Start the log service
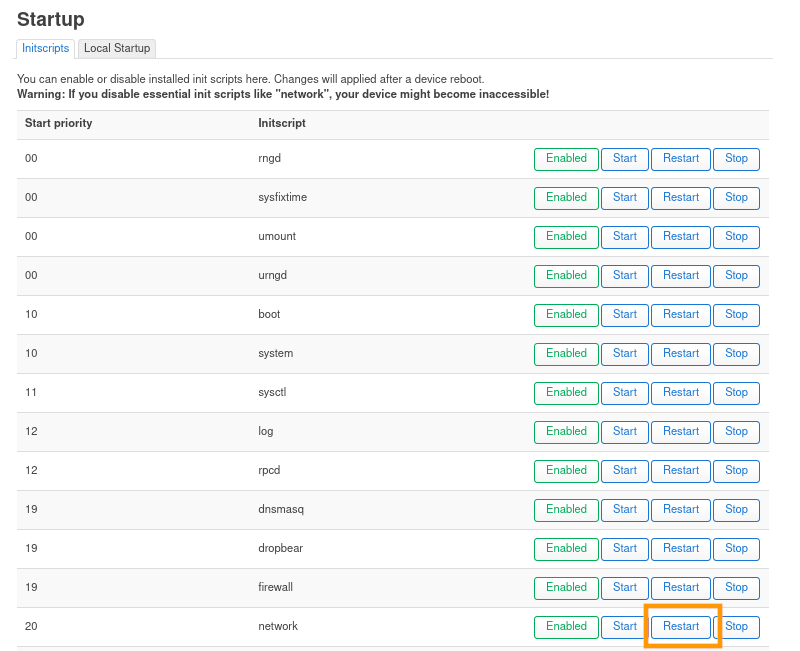Viewport: 800px width, 651px height. pos(625,432)
